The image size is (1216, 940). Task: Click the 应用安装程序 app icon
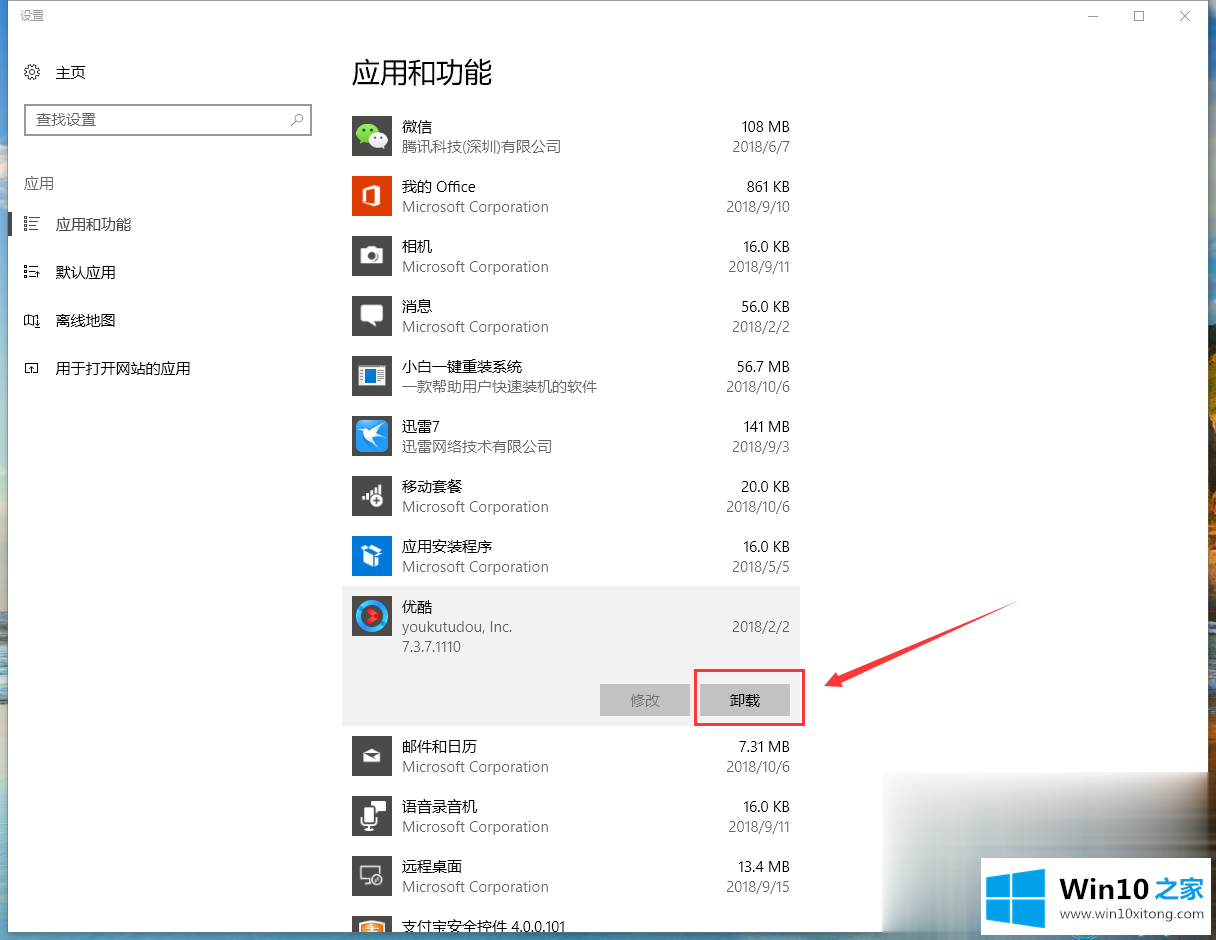pyautogui.click(x=372, y=556)
